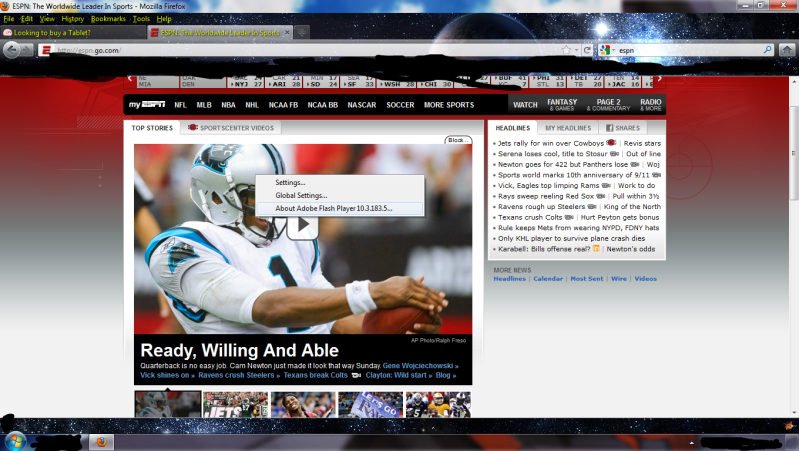799x451 pixels.
Task: Open the myESPN nav item
Action: pyautogui.click(x=147, y=104)
